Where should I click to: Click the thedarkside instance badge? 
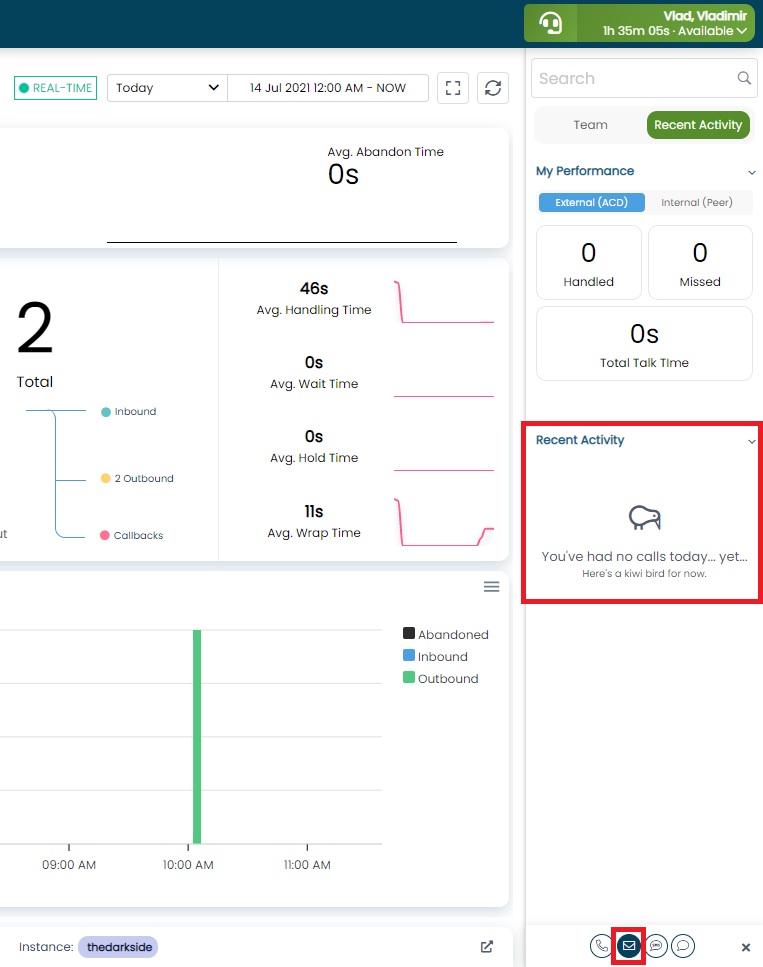pyautogui.click(x=118, y=947)
